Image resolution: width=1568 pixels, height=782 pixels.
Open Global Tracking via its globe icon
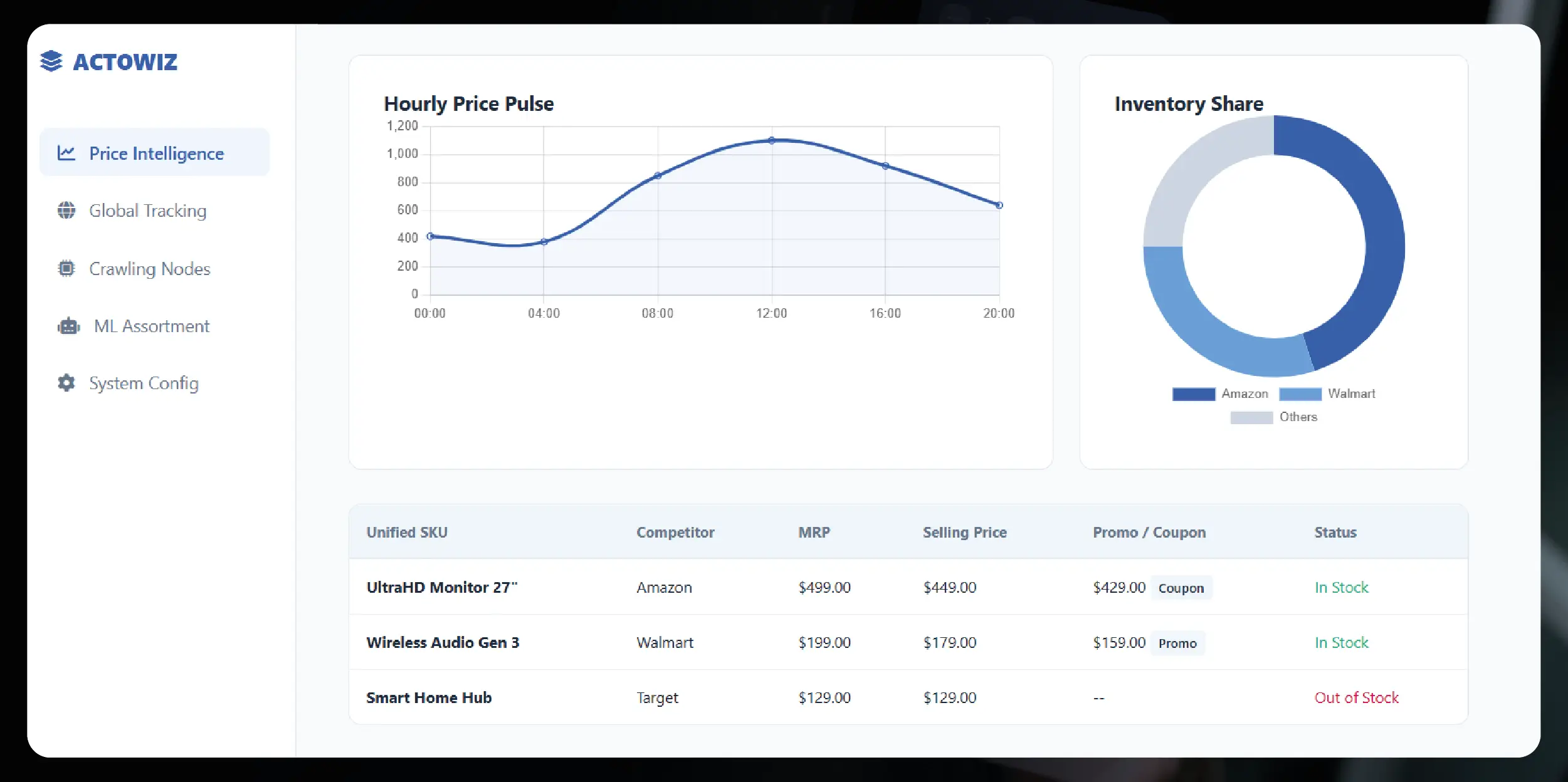(x=66, y=211)
